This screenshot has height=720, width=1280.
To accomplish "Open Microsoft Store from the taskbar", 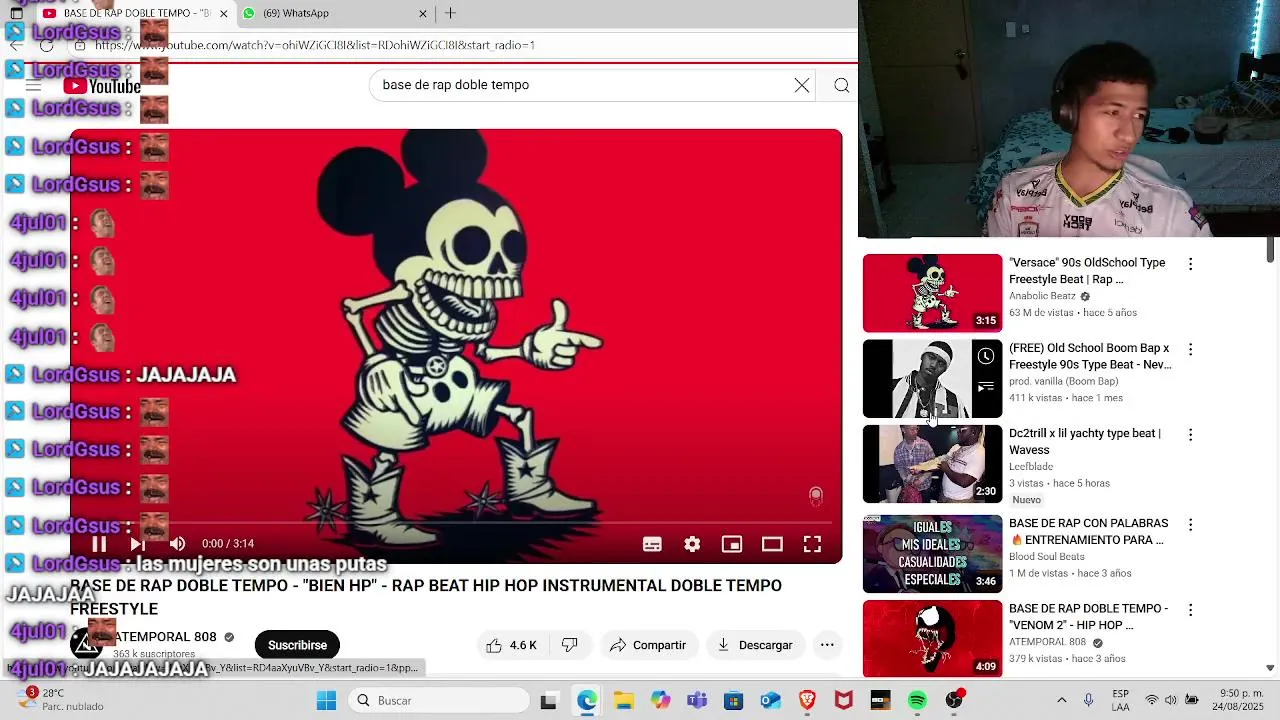I will click(x=734, y=701).
